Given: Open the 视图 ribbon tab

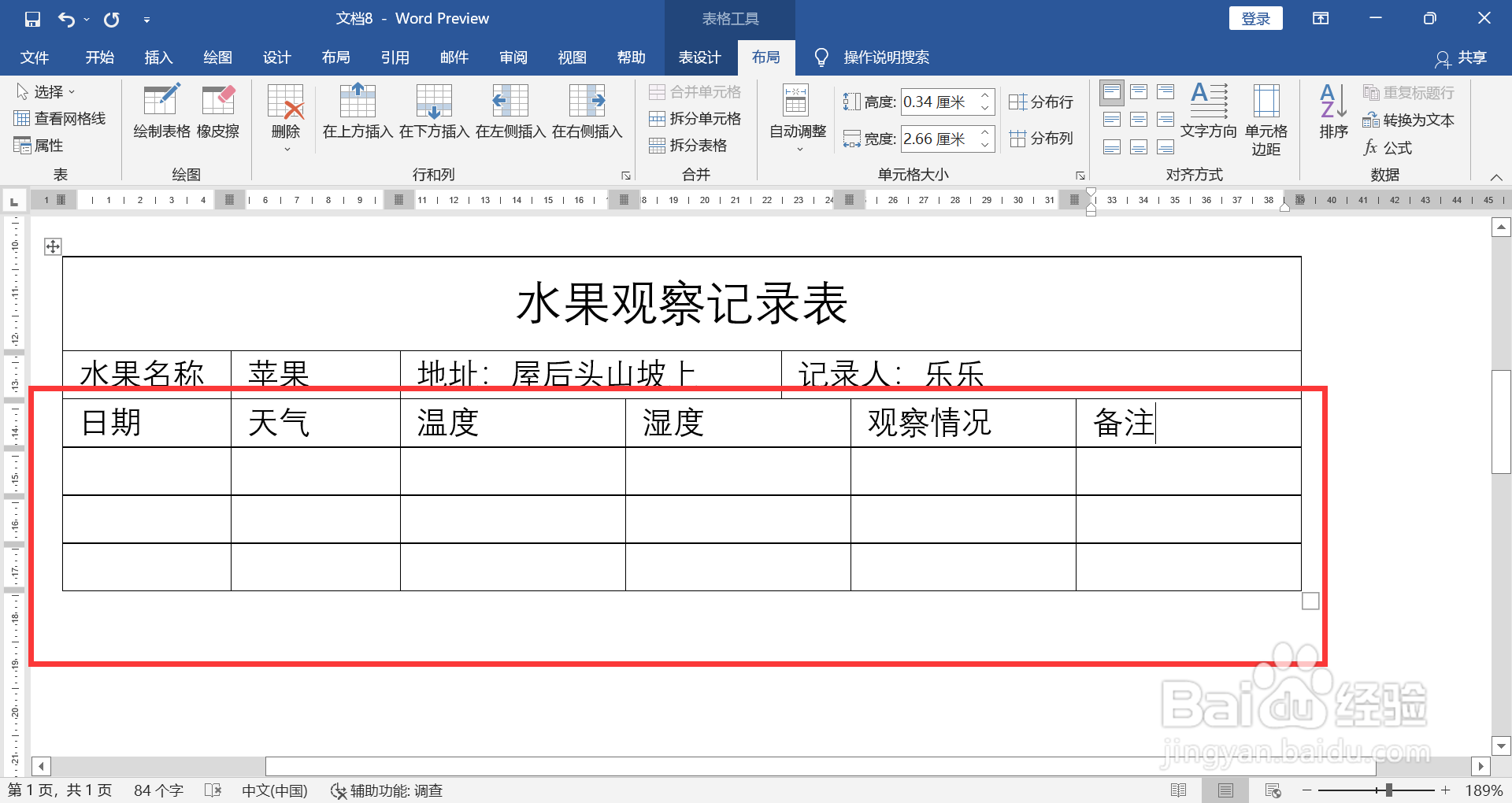Looking at the screenshot, I should point(572,57).
